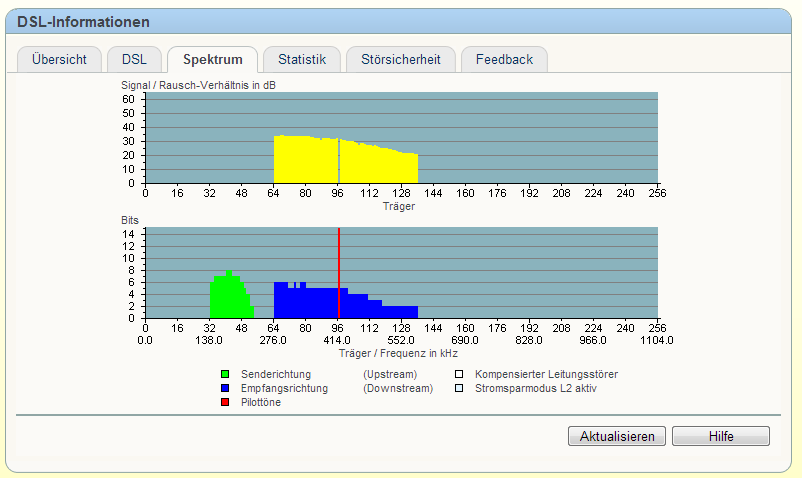Click the 690.0 frequency axis value
The width and height of the screenshot is (802, 478).
point(465,340)
